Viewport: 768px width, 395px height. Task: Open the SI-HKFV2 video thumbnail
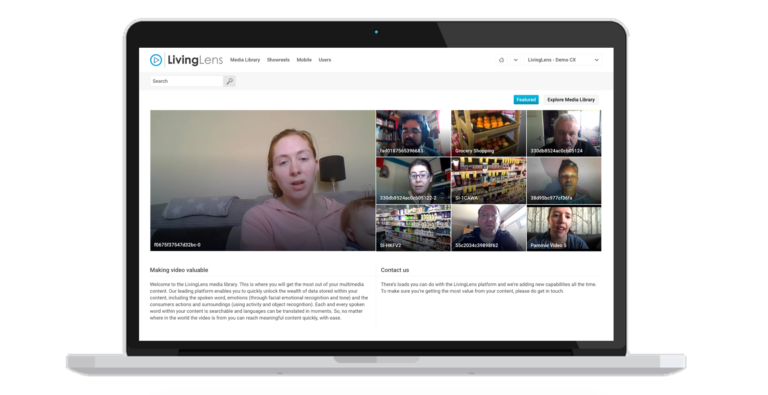413,228
